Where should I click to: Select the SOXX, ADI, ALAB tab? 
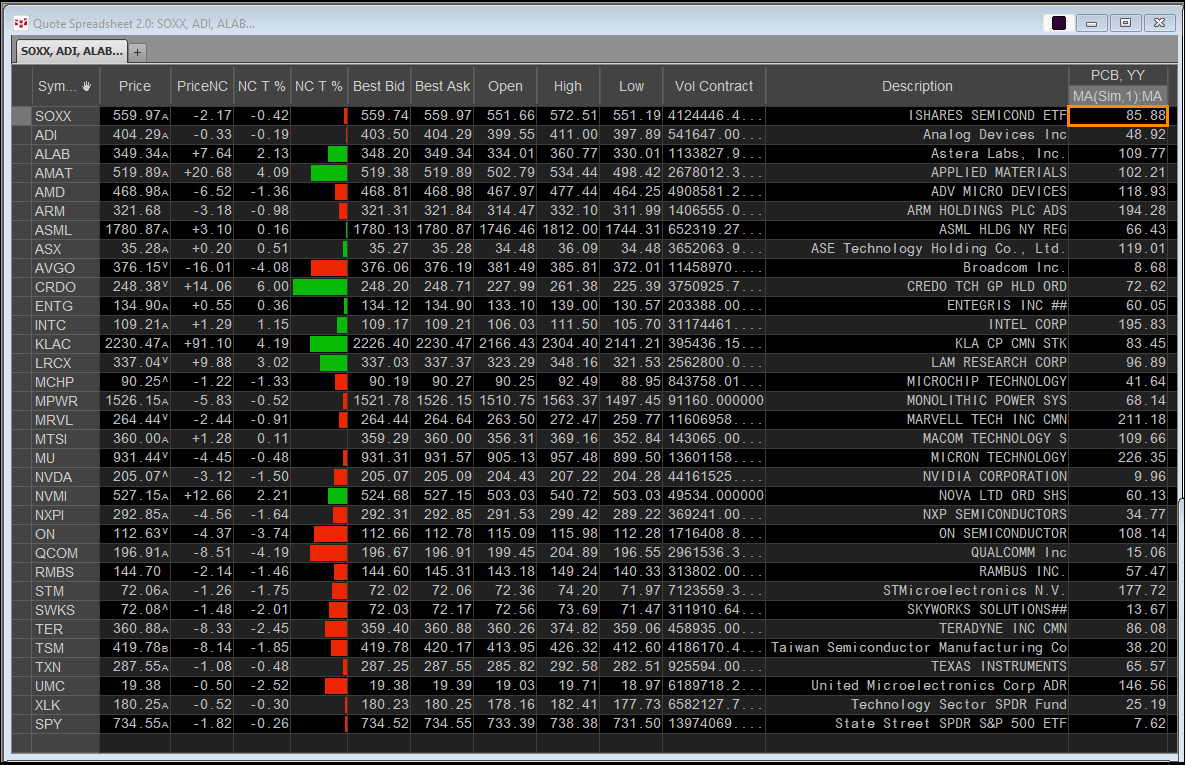[x=72, y=51]
